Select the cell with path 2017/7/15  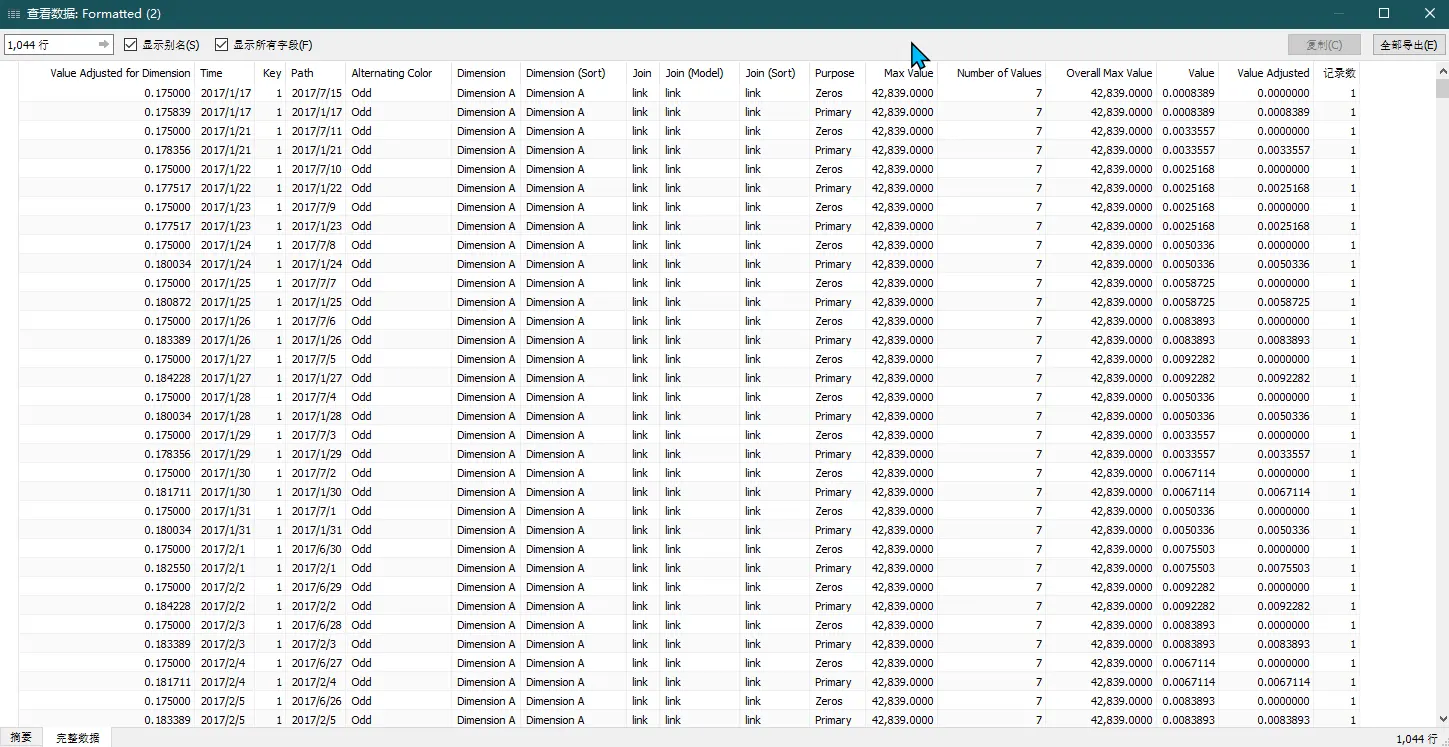click(316, 93)
